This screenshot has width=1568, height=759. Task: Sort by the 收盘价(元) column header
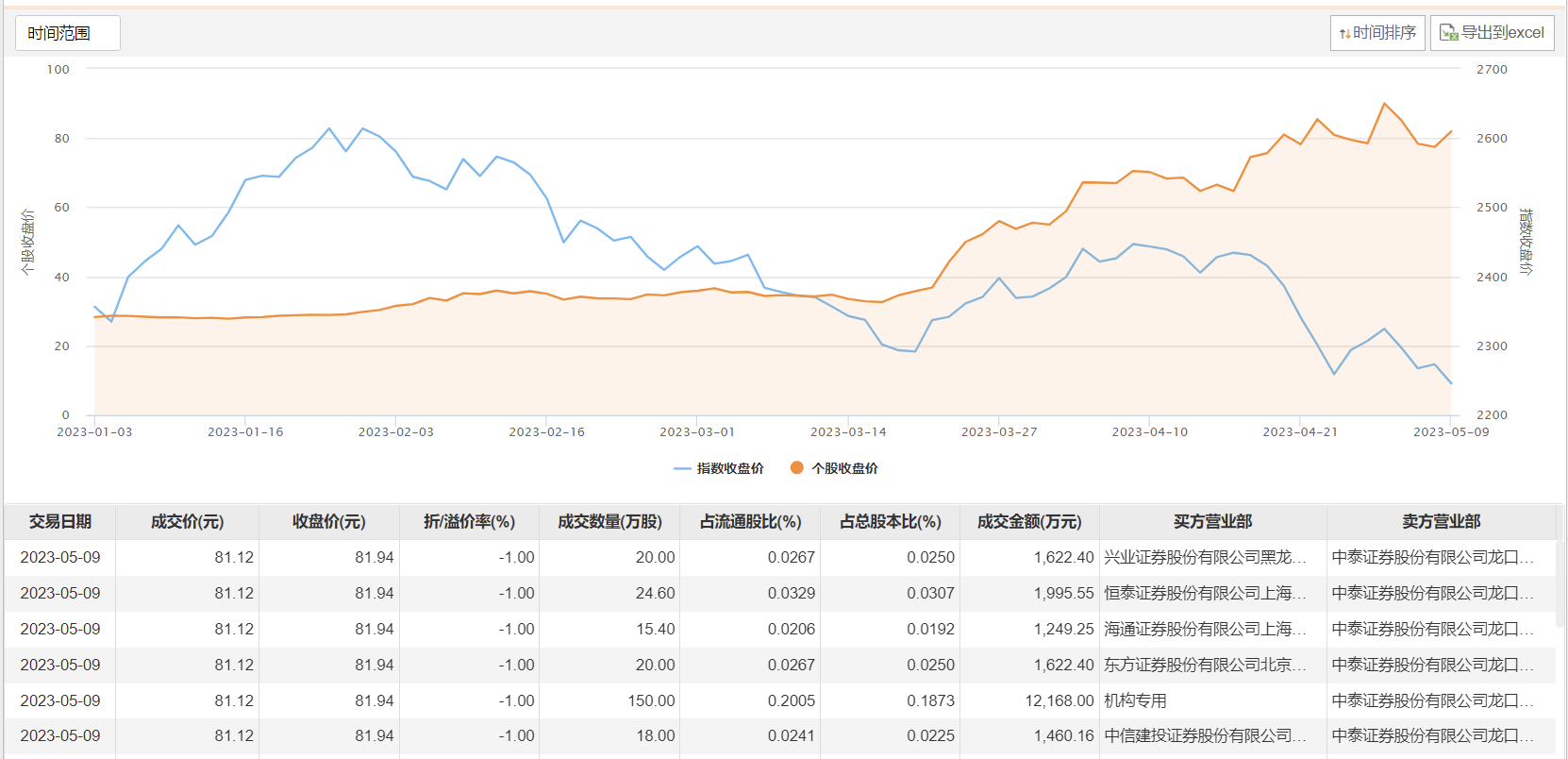[x=328, y=522]
